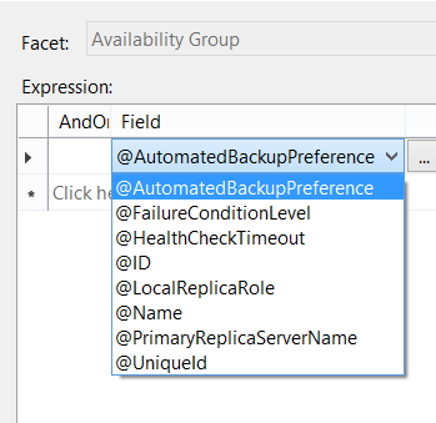436x423 pixels.
Task: Click the AndOr column header
Action: pyautogui.click(x=80, y=122)
